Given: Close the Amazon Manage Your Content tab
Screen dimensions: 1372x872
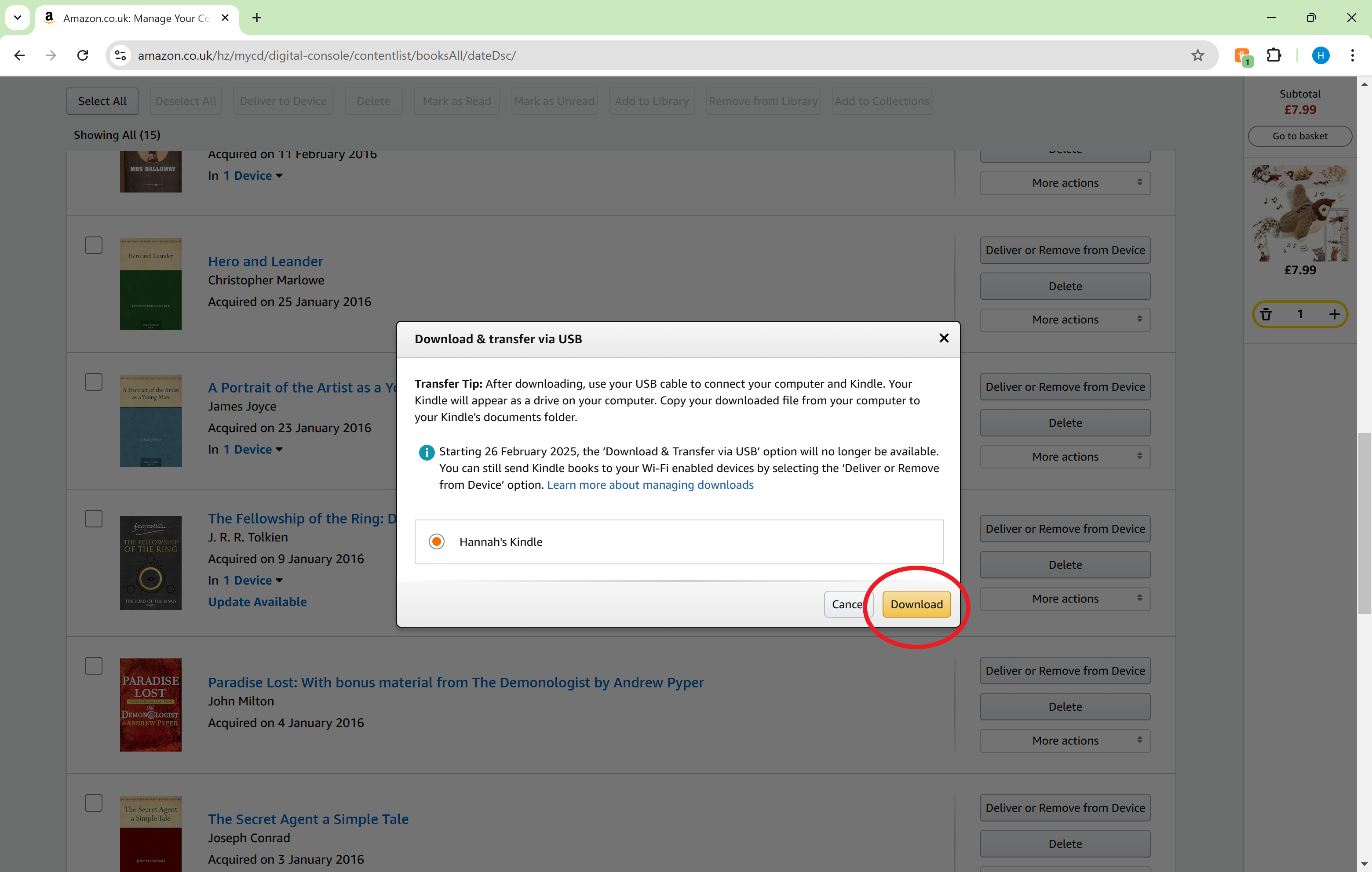Looking at the screenshot, I should coord(225,18).
